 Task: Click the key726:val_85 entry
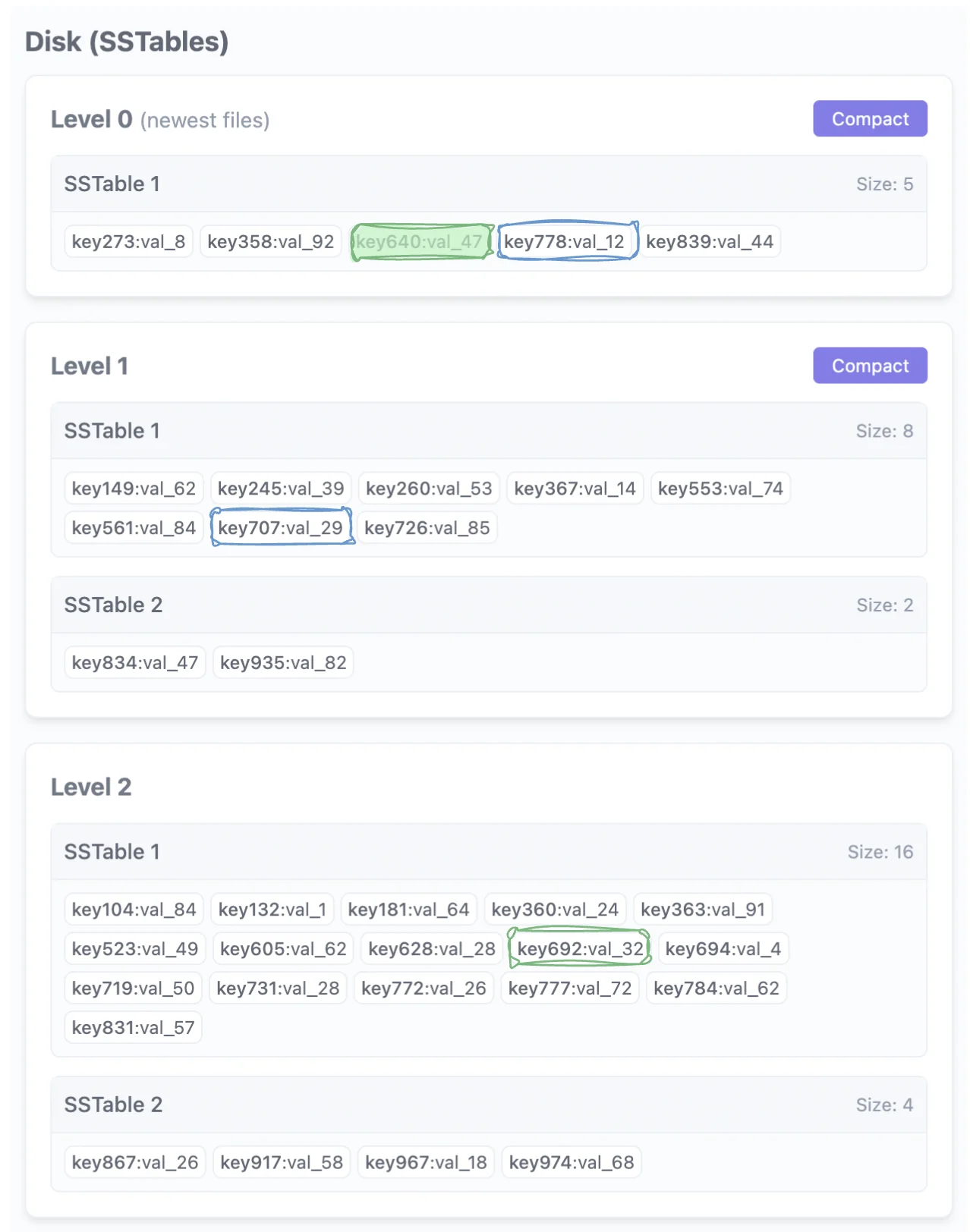427,528
